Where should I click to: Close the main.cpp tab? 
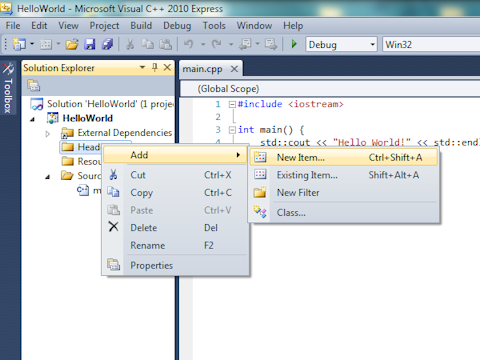point(234,69)
